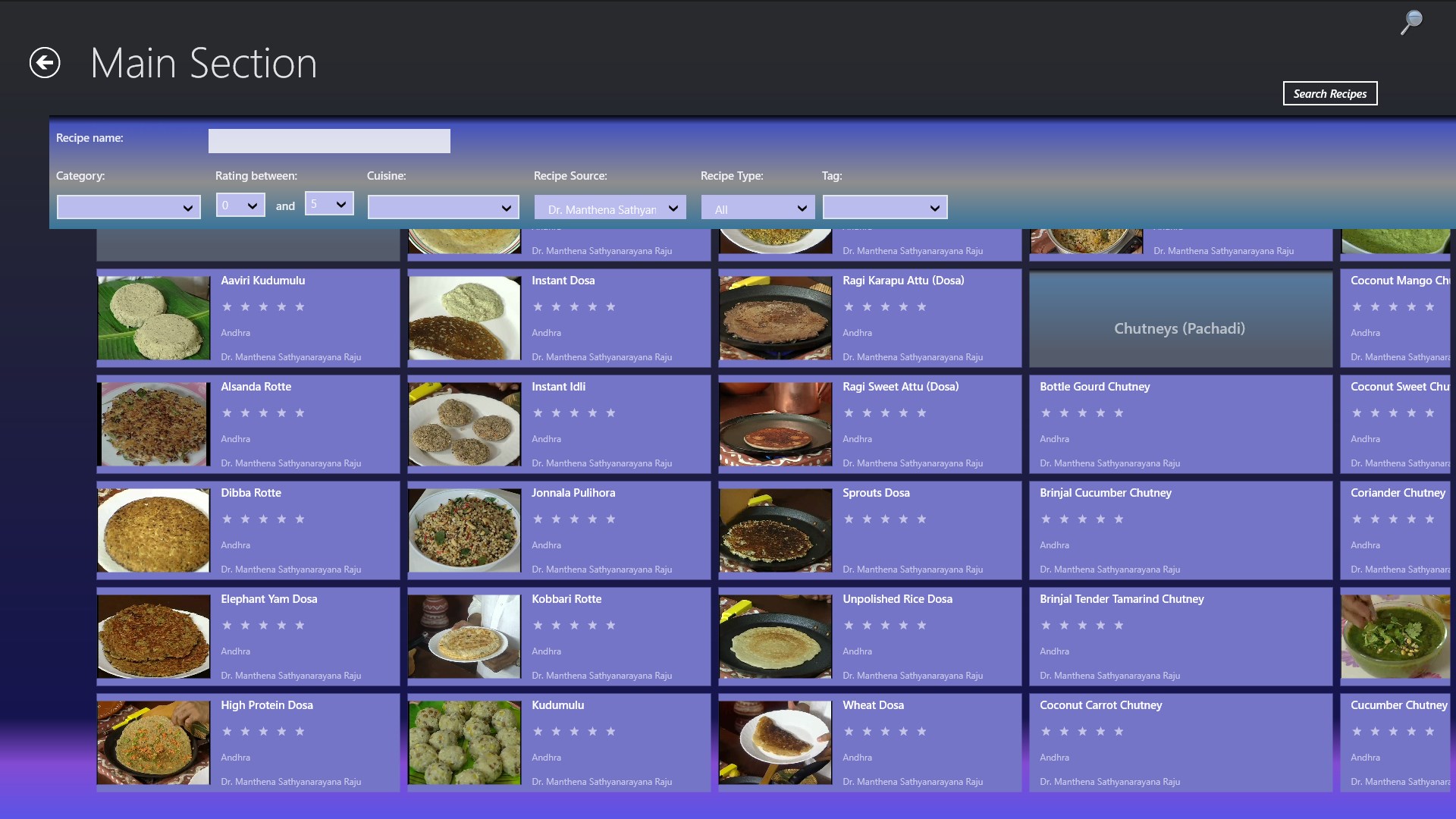Click third star of Coconut Carrot Chutney
Screen dimensions: 1456x819
[1082, 732]
